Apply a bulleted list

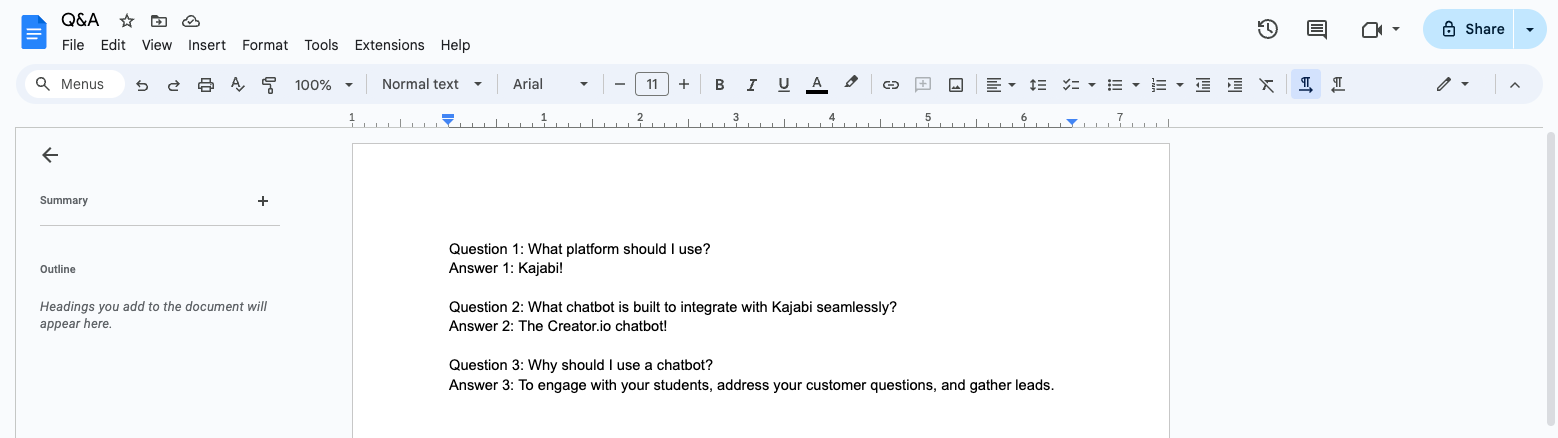(x=1115, y=85)
